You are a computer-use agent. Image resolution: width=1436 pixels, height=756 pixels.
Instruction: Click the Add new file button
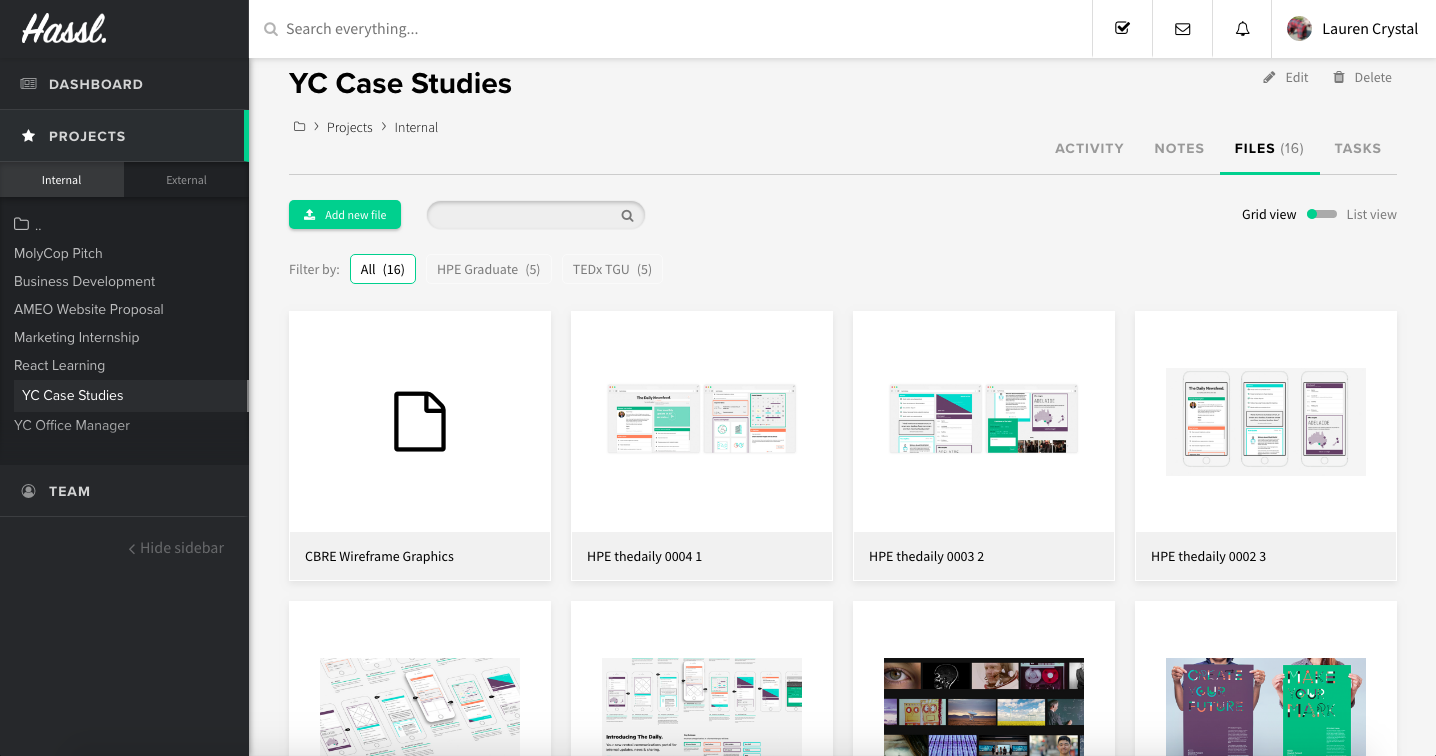click(x=345, y=215)
